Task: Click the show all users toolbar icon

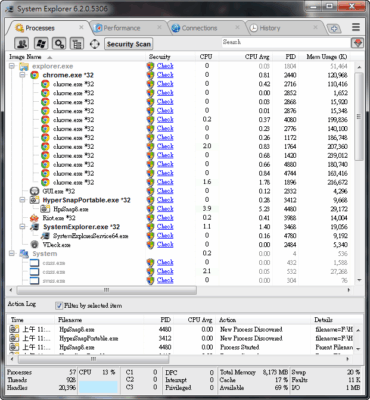Action: click(21, 44)
